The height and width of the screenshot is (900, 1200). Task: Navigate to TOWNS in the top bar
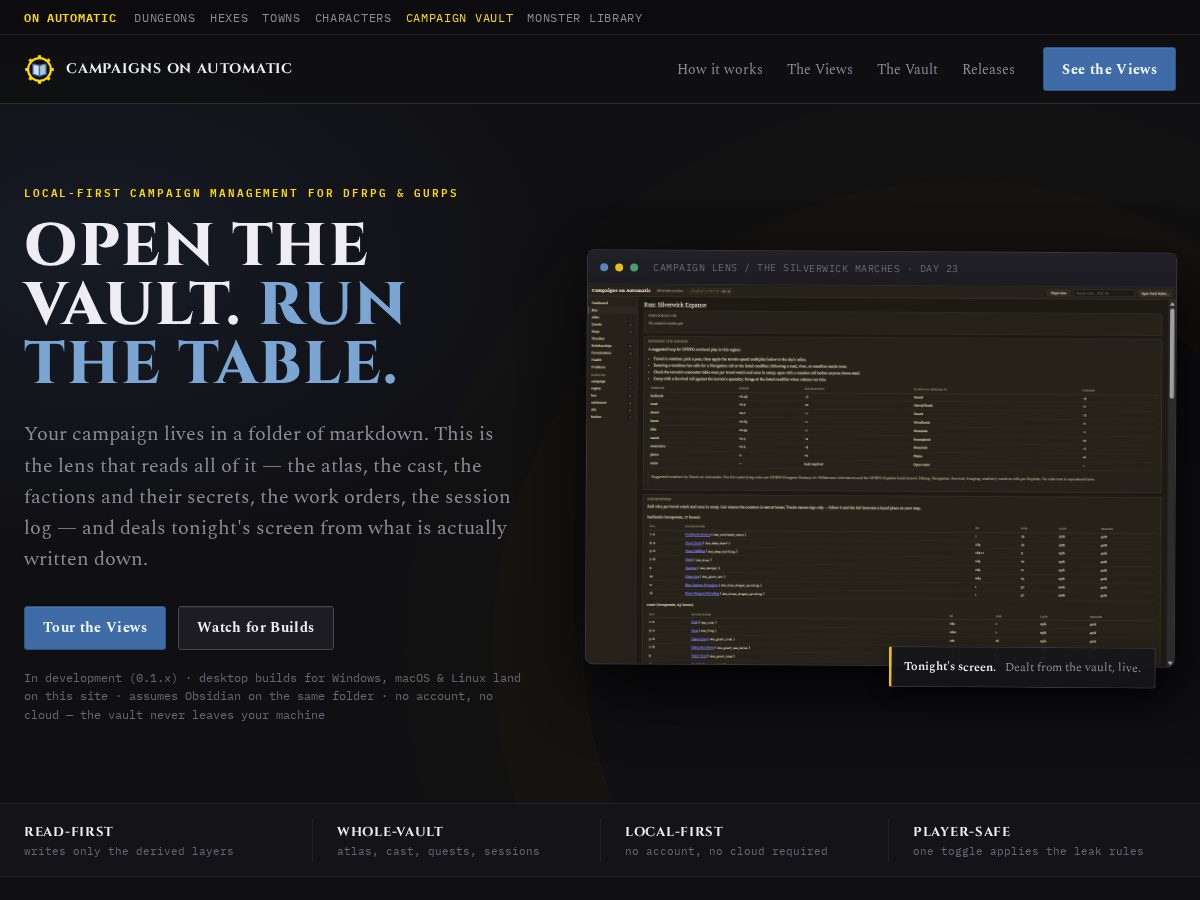coord(281,18)
